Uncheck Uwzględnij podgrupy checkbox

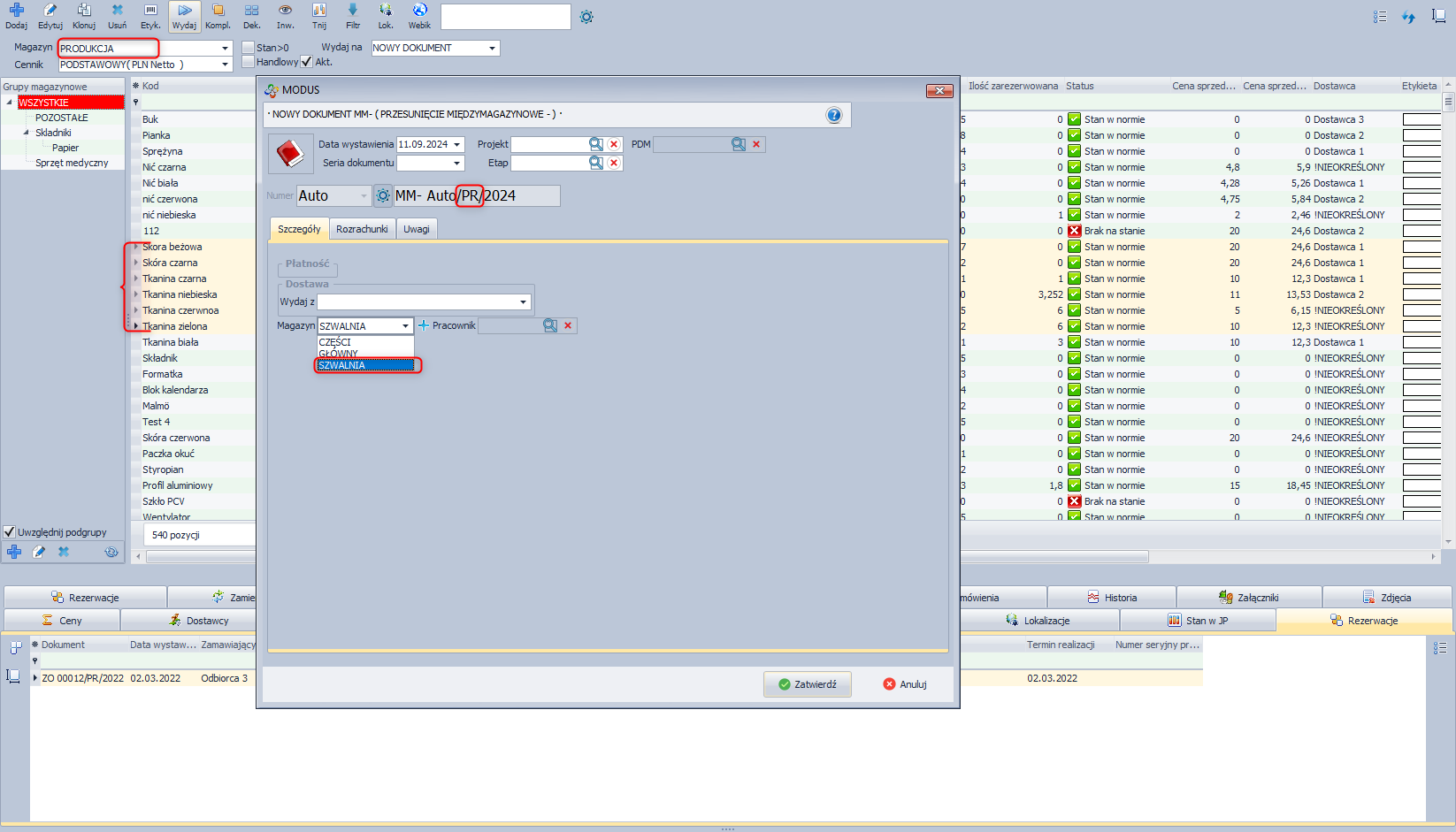pos(10,532)
